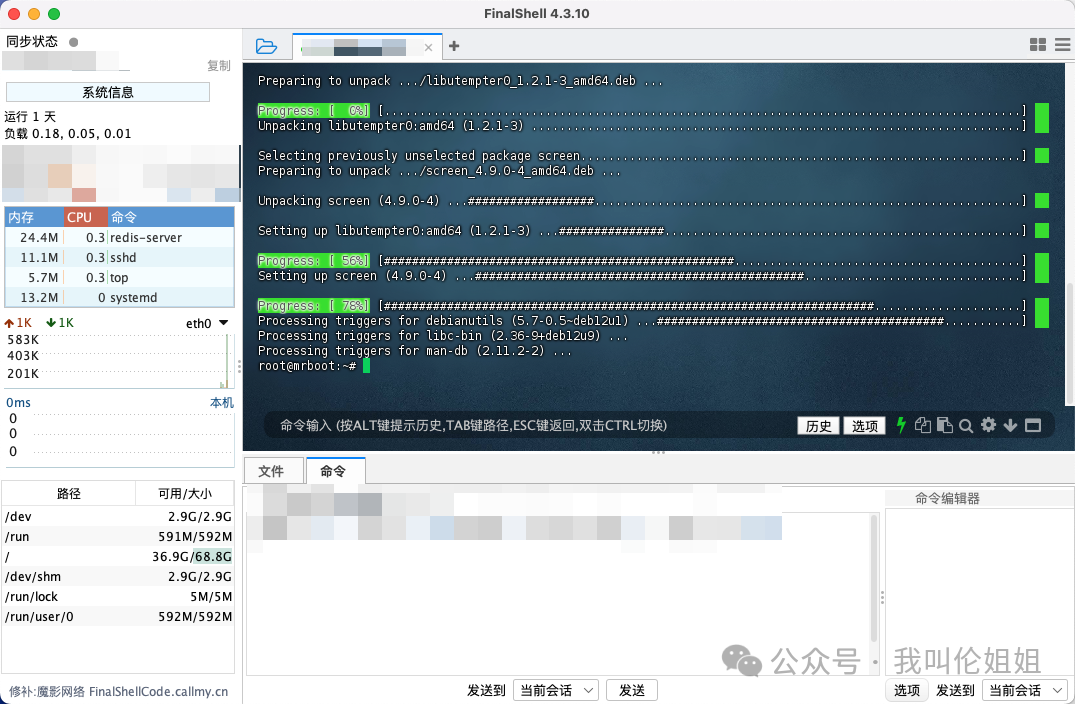
Task: Open the connection manager folder icon
Action: coord(266,47)
